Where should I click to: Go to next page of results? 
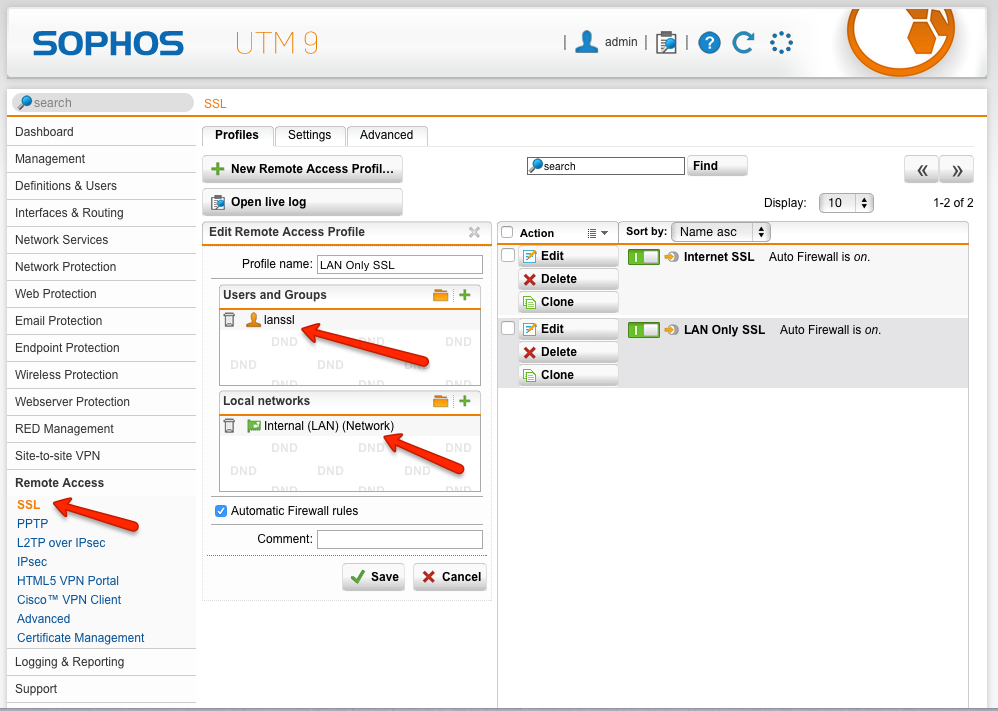pyautogui.click(x=956, y=170)
